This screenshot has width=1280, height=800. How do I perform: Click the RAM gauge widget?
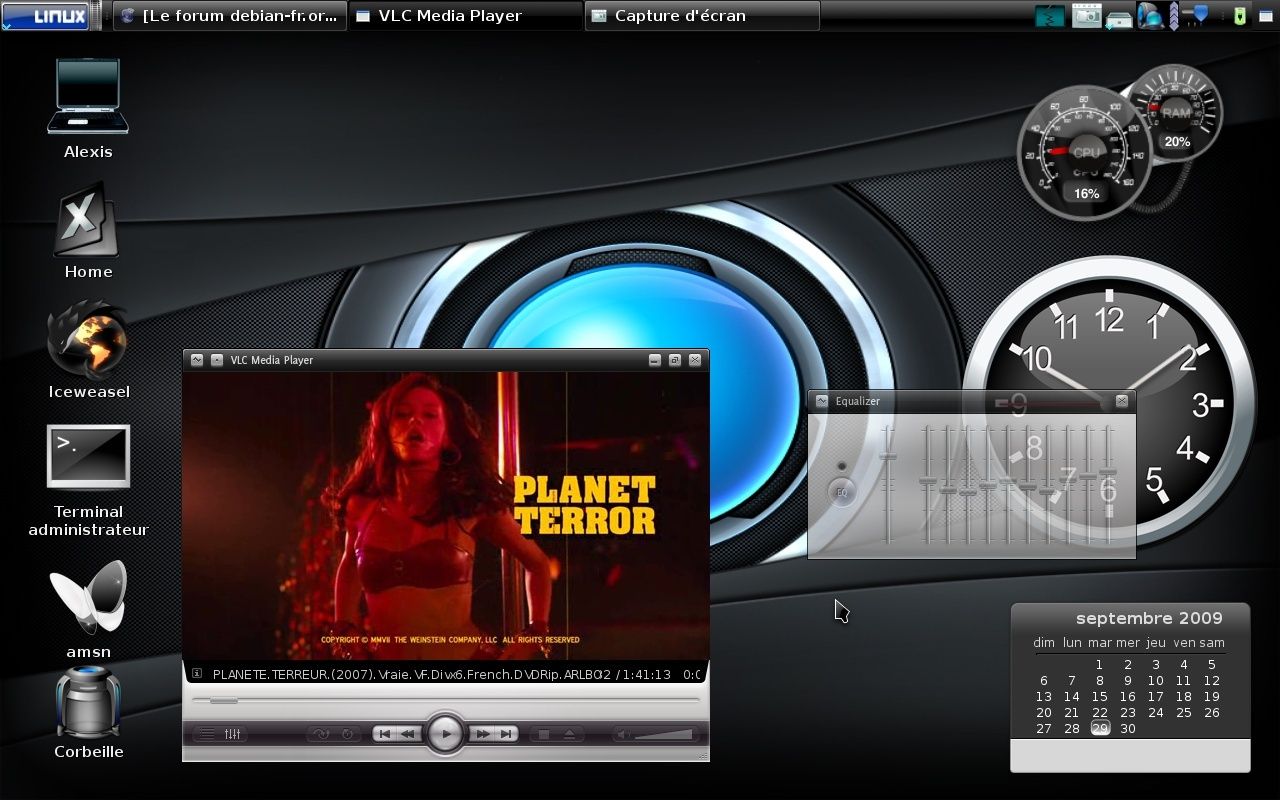(x=1176, y=112)
